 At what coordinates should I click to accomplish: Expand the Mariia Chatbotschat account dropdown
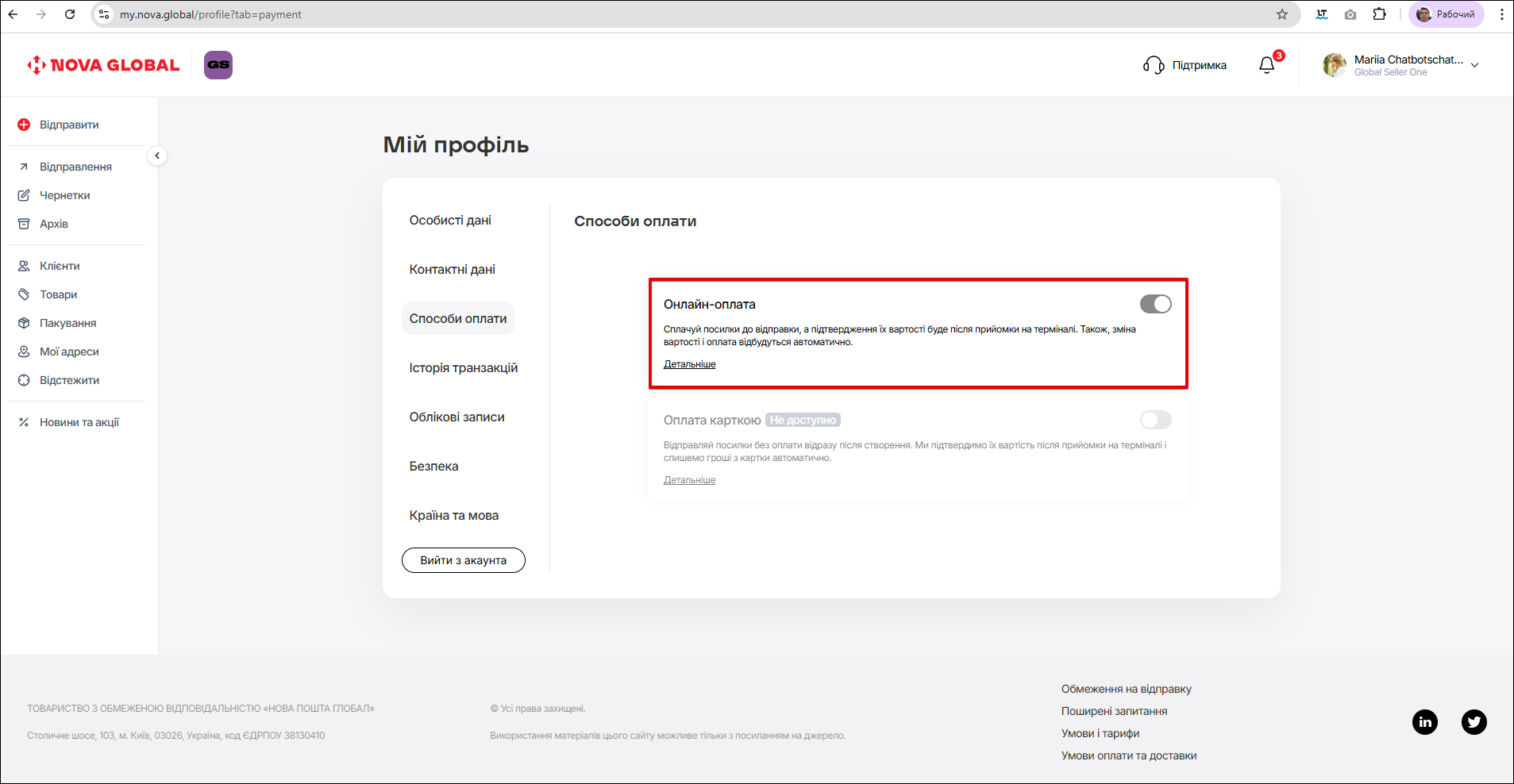1474,65
